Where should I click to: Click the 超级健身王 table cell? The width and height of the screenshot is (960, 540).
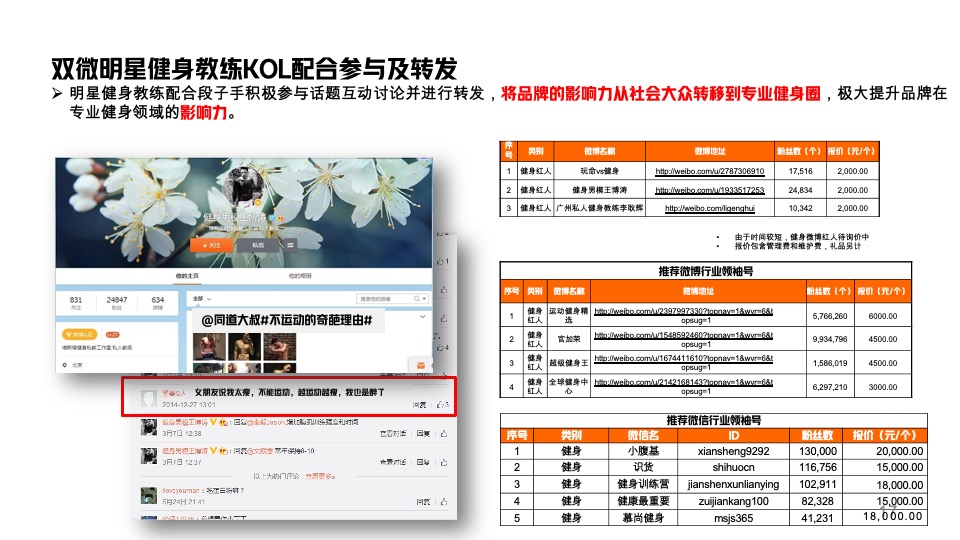click(x=569, y=363)
